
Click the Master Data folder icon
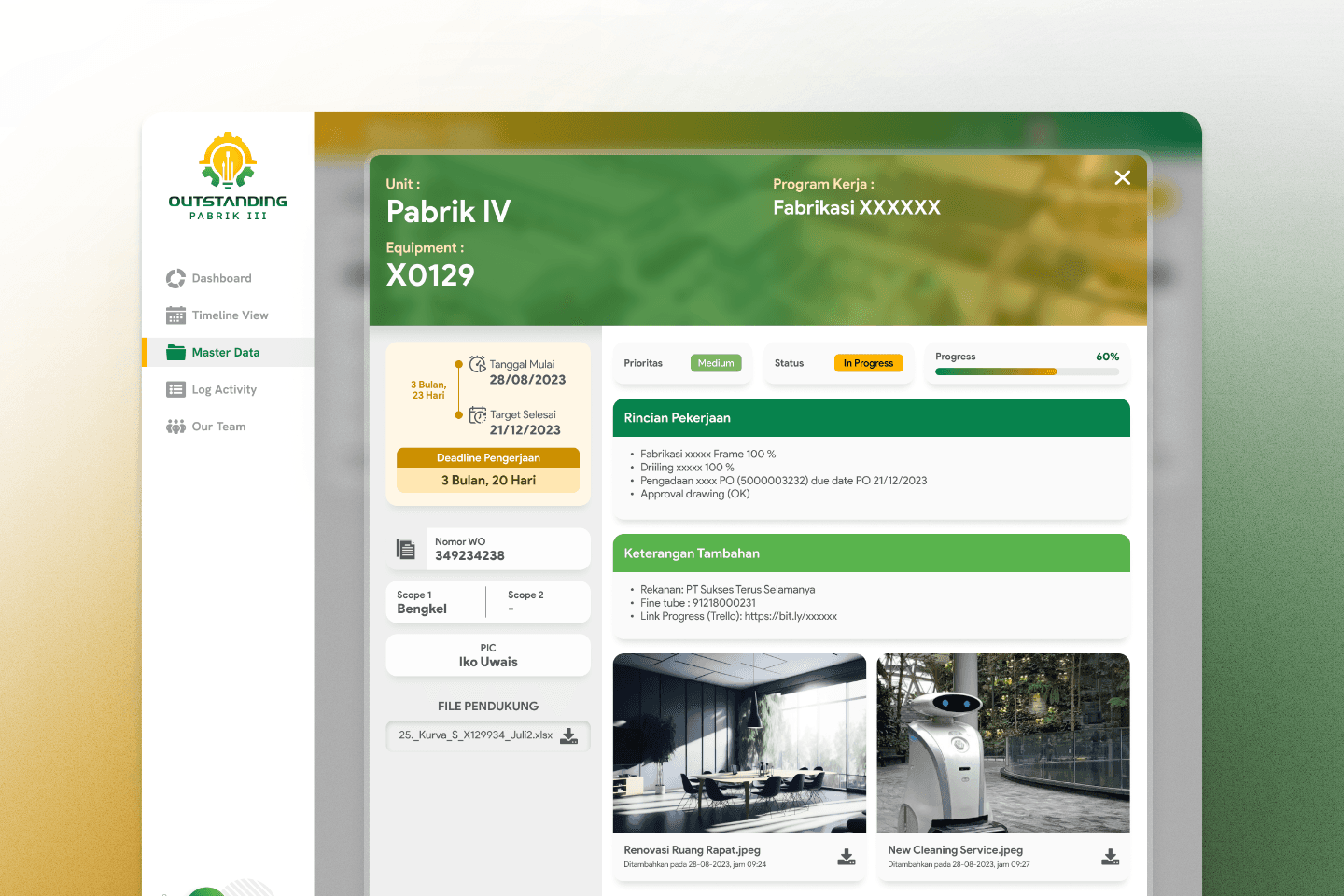(175, 352)
